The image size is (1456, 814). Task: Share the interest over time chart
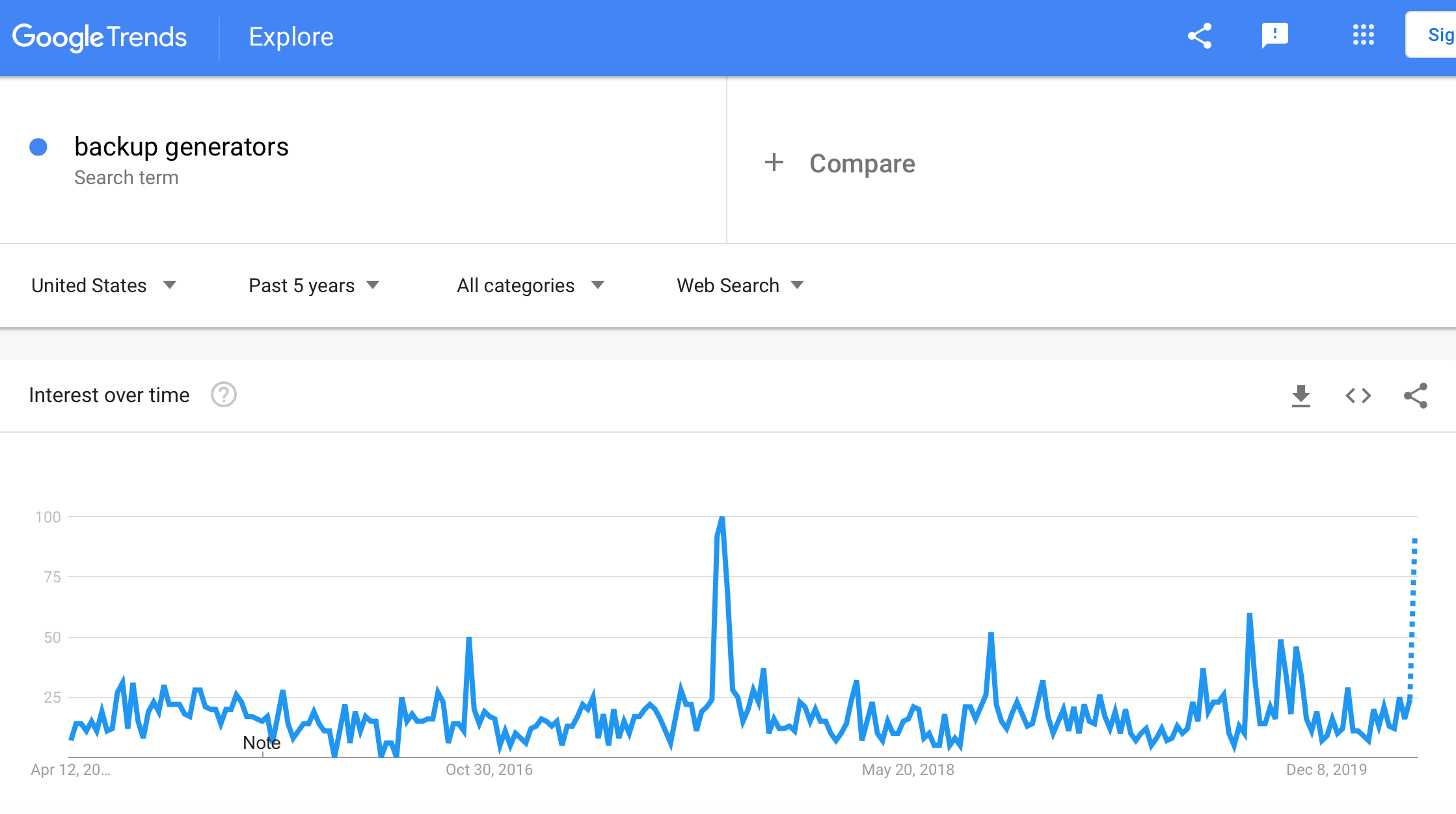pos(1415,396)
